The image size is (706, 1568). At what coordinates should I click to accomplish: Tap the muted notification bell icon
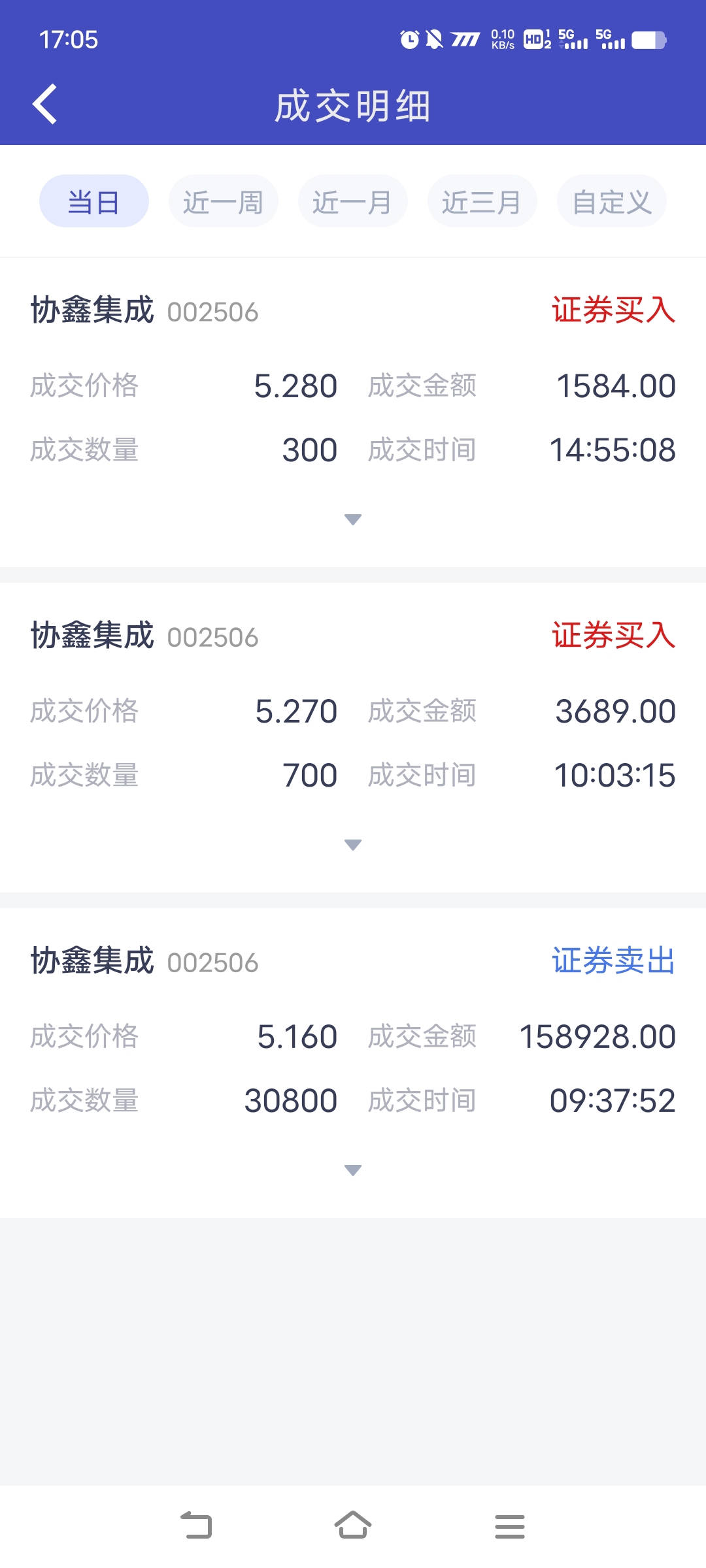click(433, 40)
